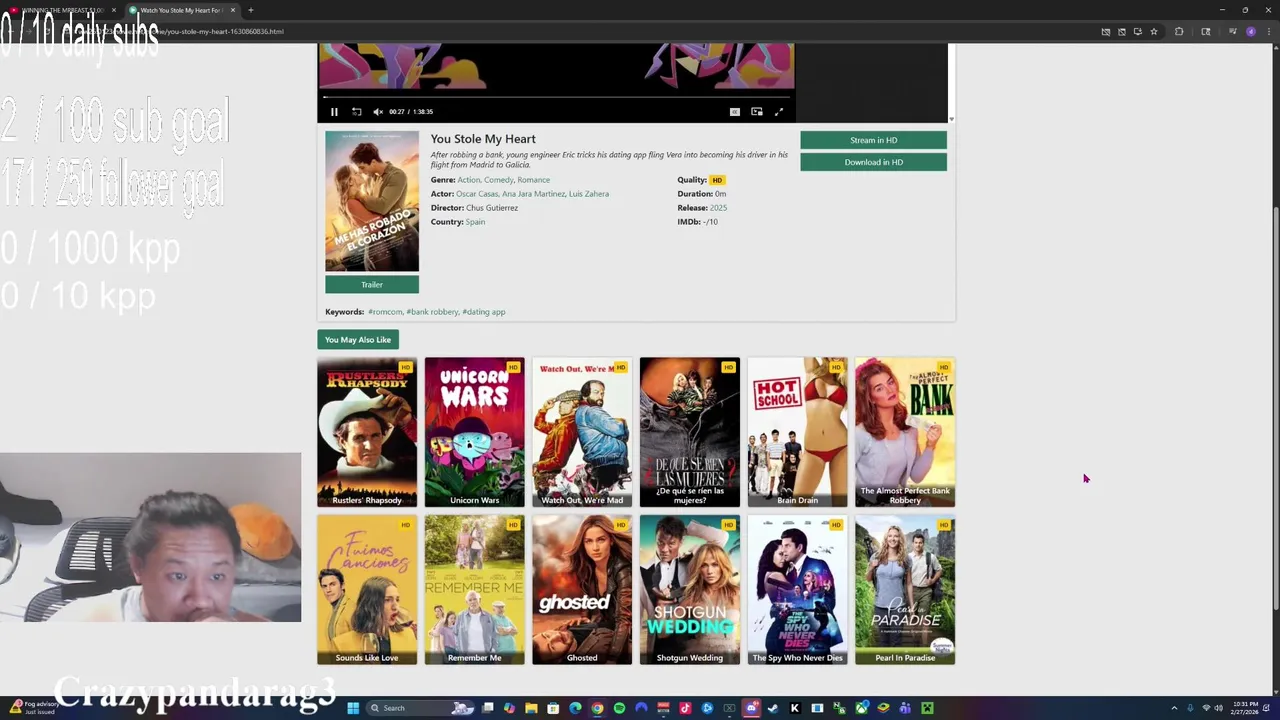The height and width of the screenshot is (720, 1280).
Task: Open Microsoft Edge from taskbar
Action: pos(575,708)
